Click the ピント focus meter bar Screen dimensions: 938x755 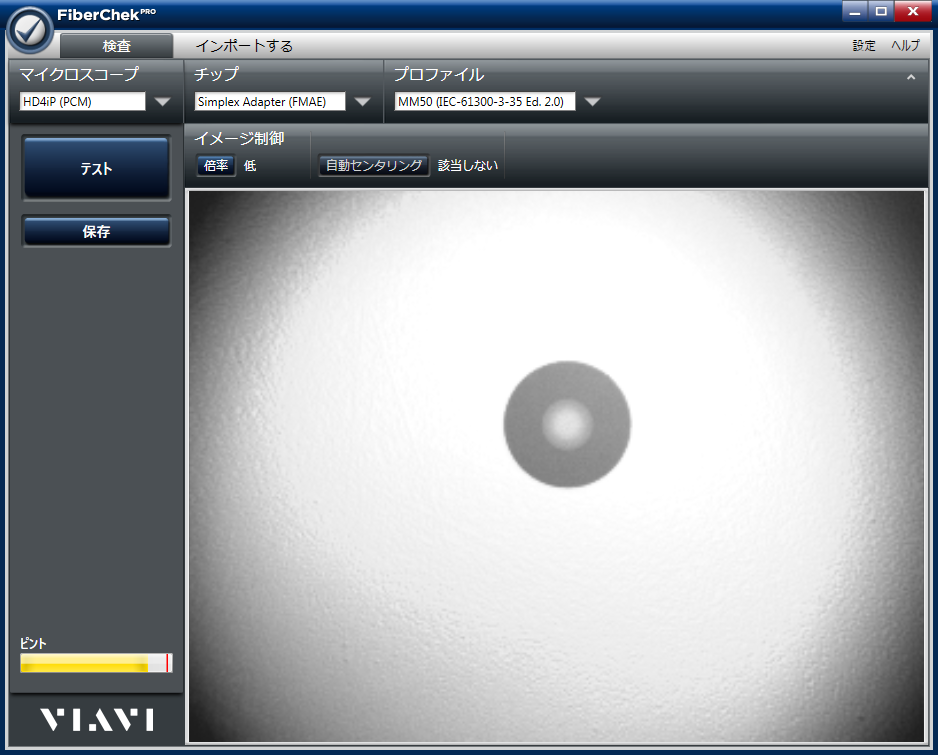96,663
